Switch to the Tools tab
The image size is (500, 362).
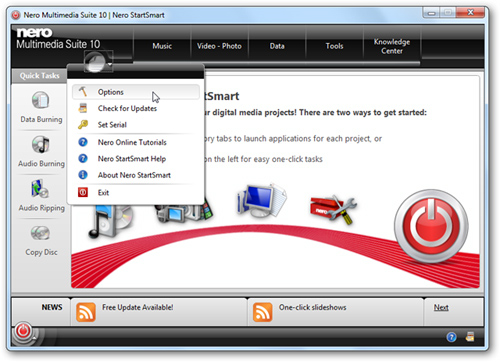[x=334, y=46]
